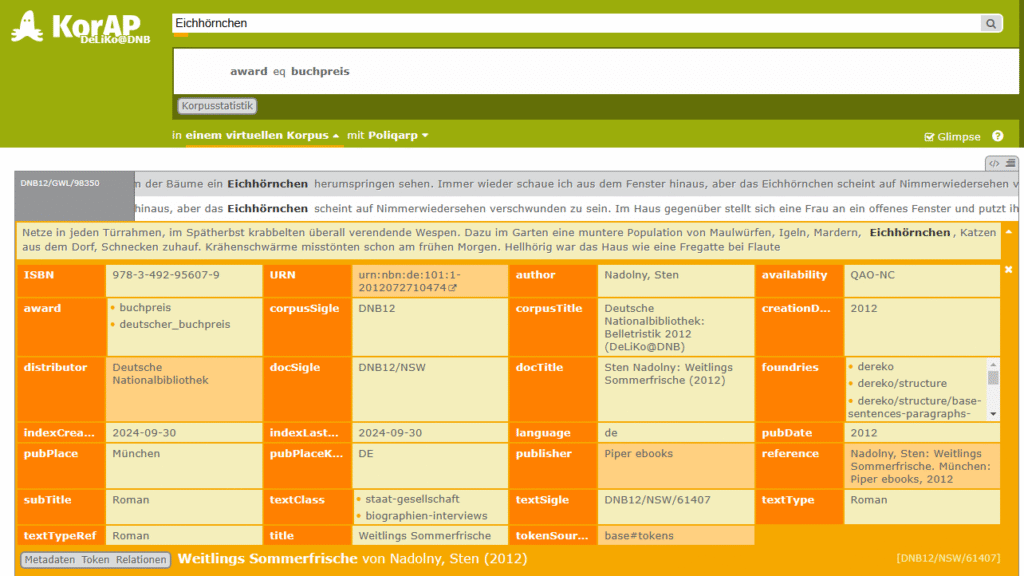Click the Eichhörnchen search input field
The image size is (1024, 576).
[x=576, y=24]
